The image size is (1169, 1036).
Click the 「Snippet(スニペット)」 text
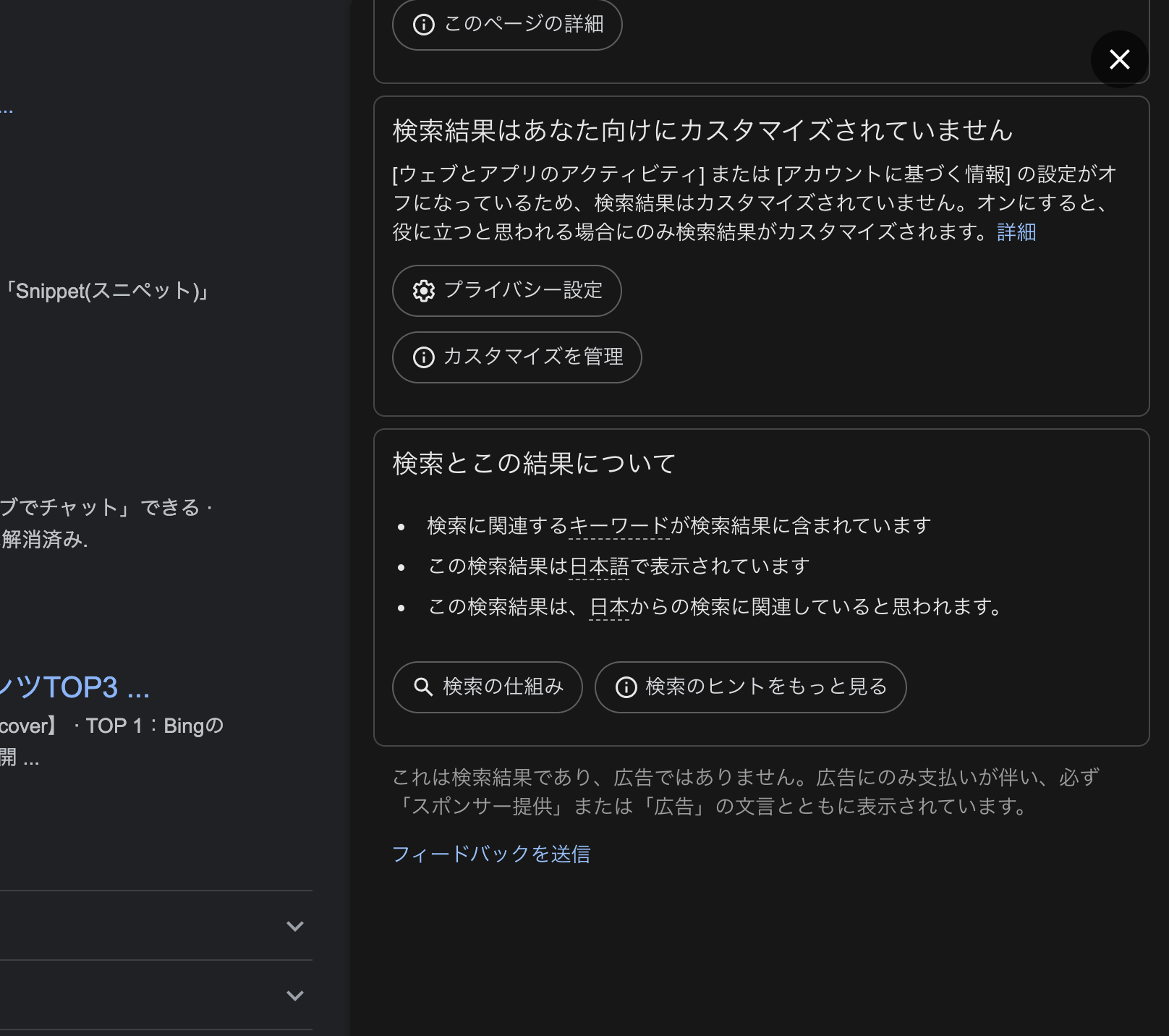106,291
